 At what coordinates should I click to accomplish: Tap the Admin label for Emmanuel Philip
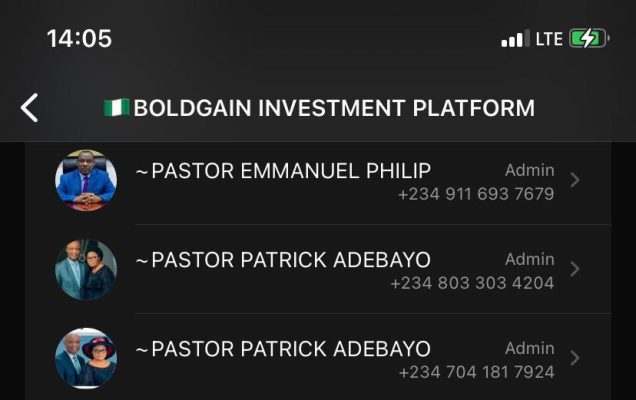click(529, 170)
